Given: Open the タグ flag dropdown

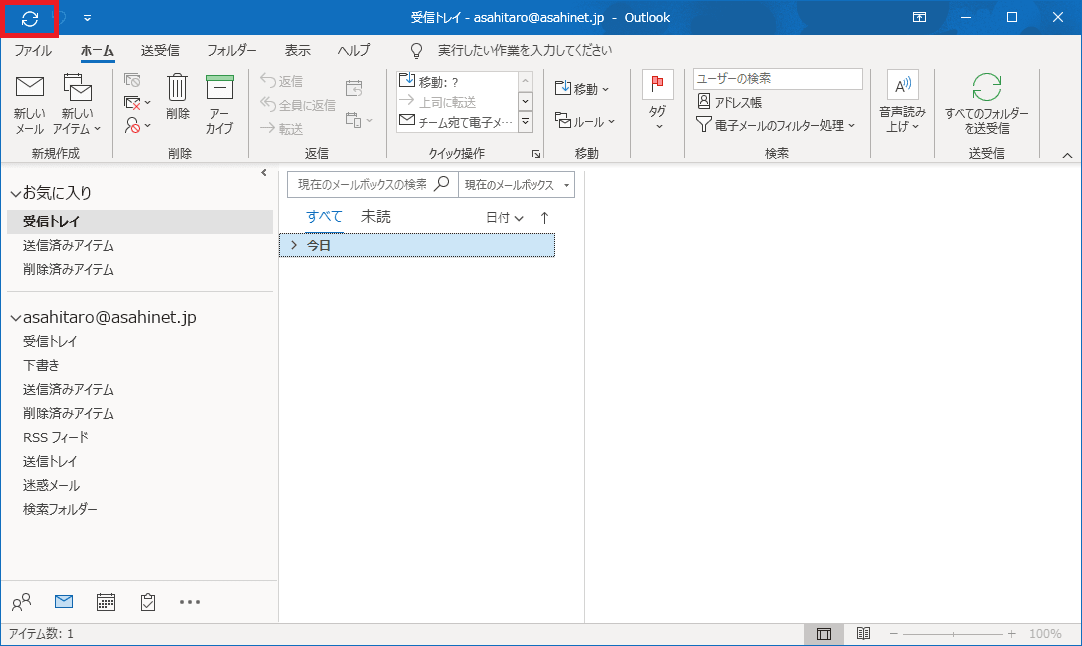Looking at the screenshot, I should click(x=658, y=101).
